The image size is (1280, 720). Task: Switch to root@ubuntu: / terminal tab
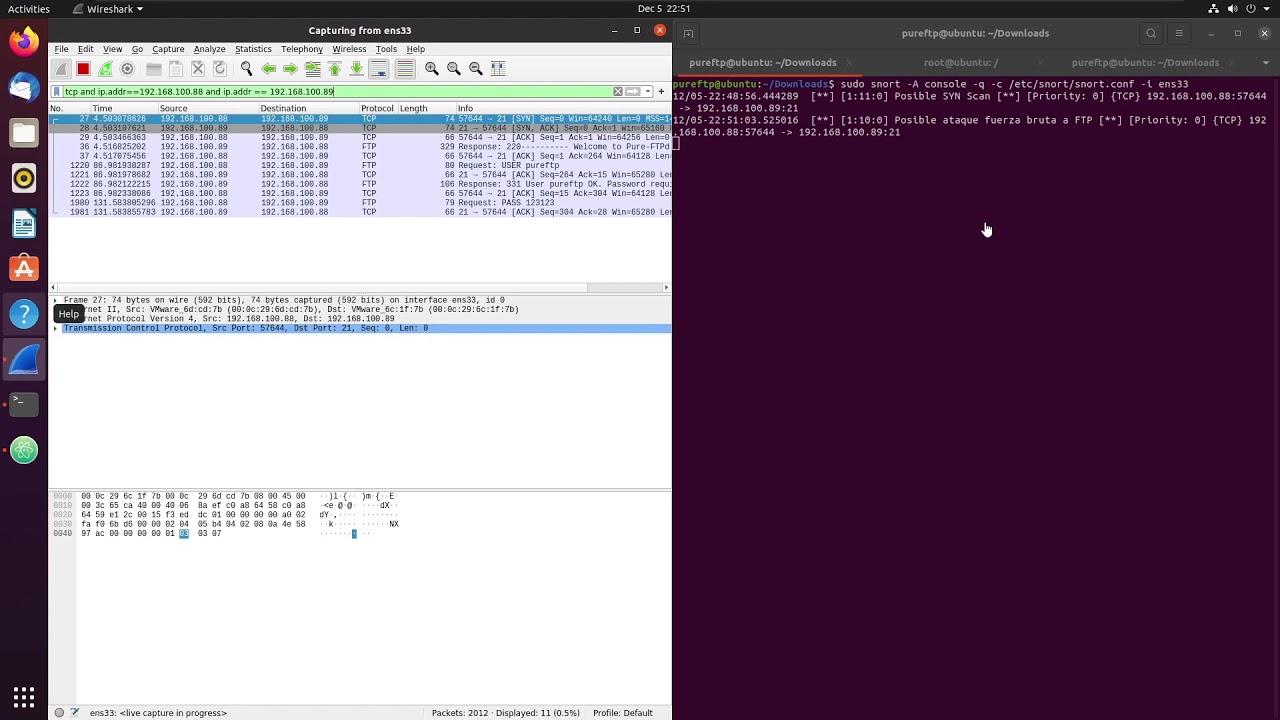tap(961, 63)
